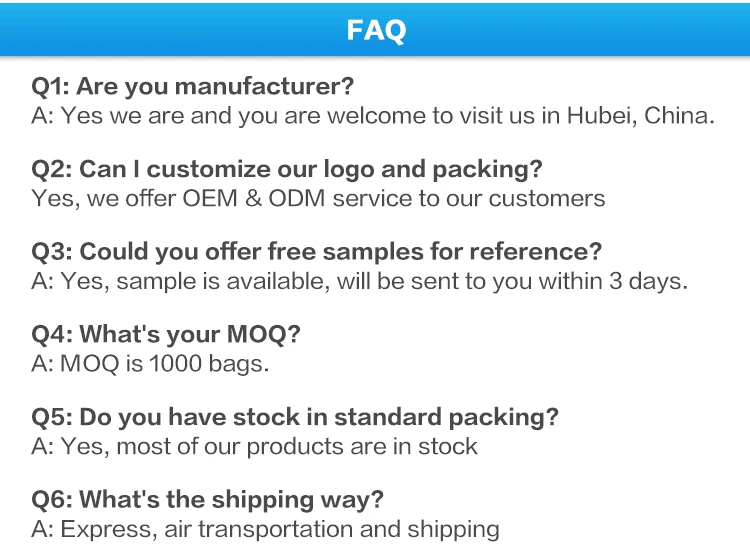Click the blue FAQ banner bar
750x552 pixels.
click(375, 30)
